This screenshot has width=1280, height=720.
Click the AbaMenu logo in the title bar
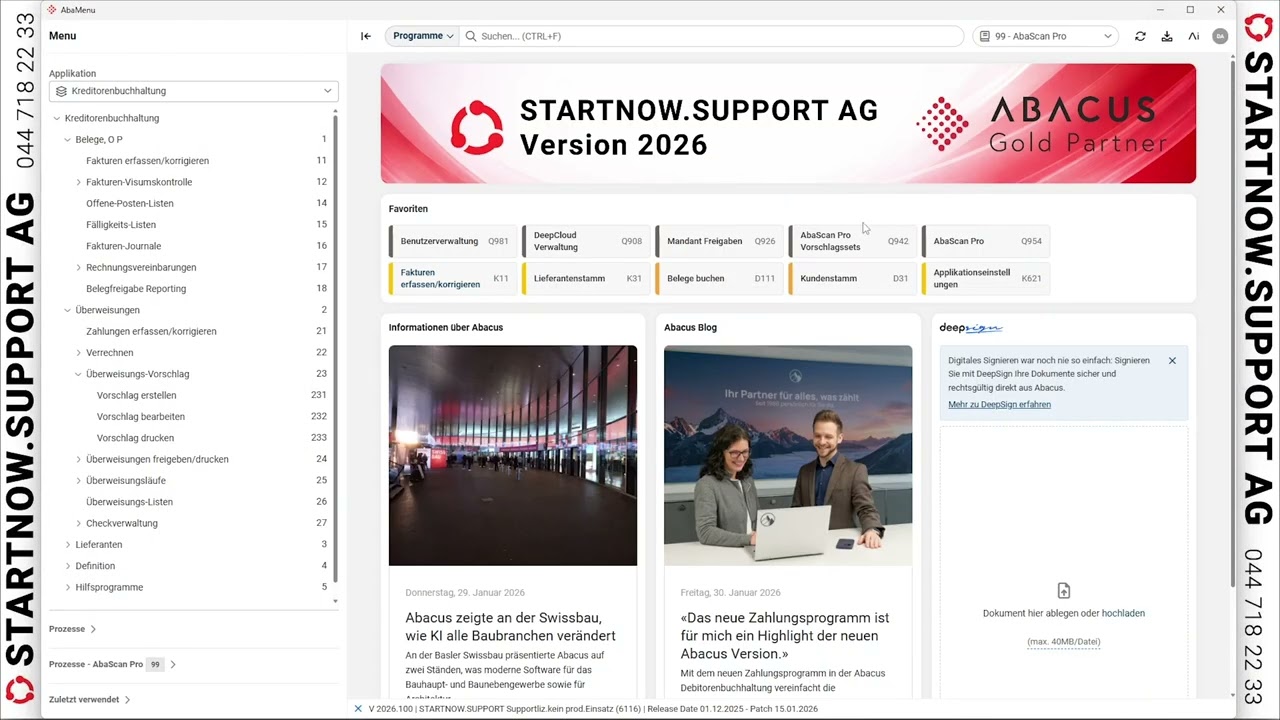coord(52,10)
